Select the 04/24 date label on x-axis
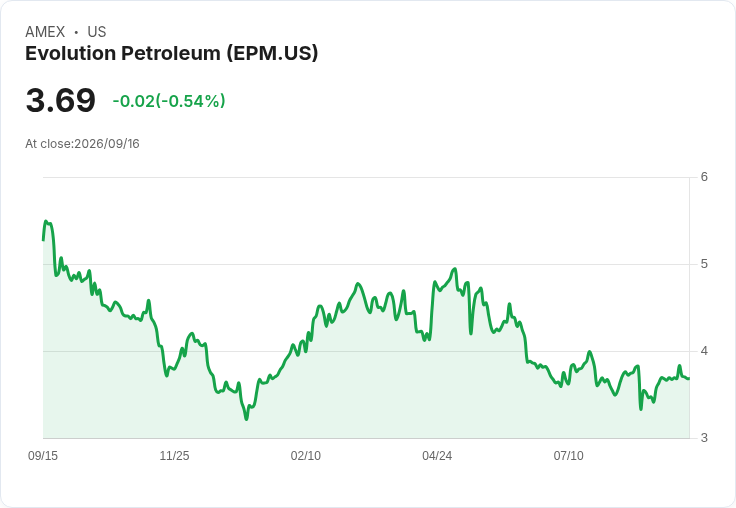 [x=437, y=455]
